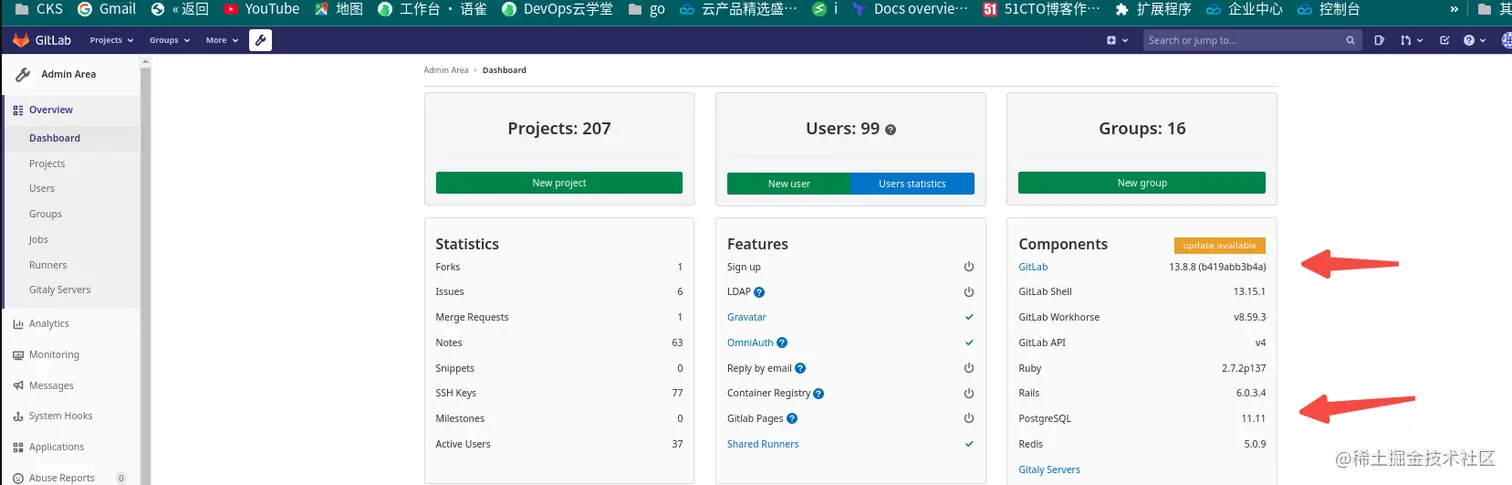Screen dimensions: 1512x485
Task: Click the Abuse Reports icon in sidebar
Action: click(19, 478)
